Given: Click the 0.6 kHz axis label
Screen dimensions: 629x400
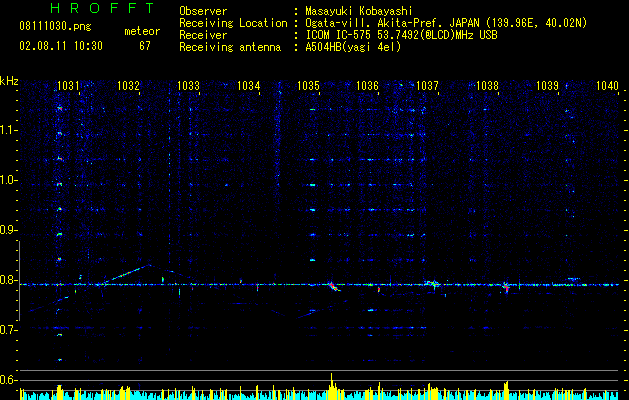Looking at the screenshot, I should click(9, 380).
